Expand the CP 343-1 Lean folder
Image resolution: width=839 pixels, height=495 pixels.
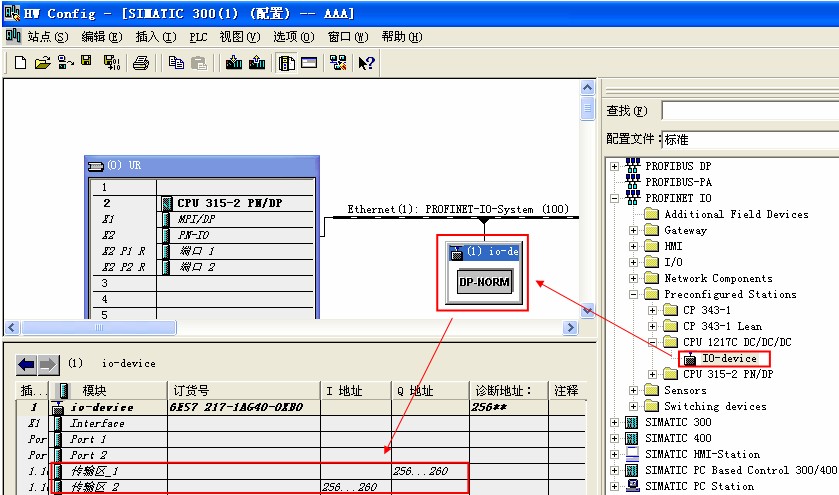coord(652,326)
